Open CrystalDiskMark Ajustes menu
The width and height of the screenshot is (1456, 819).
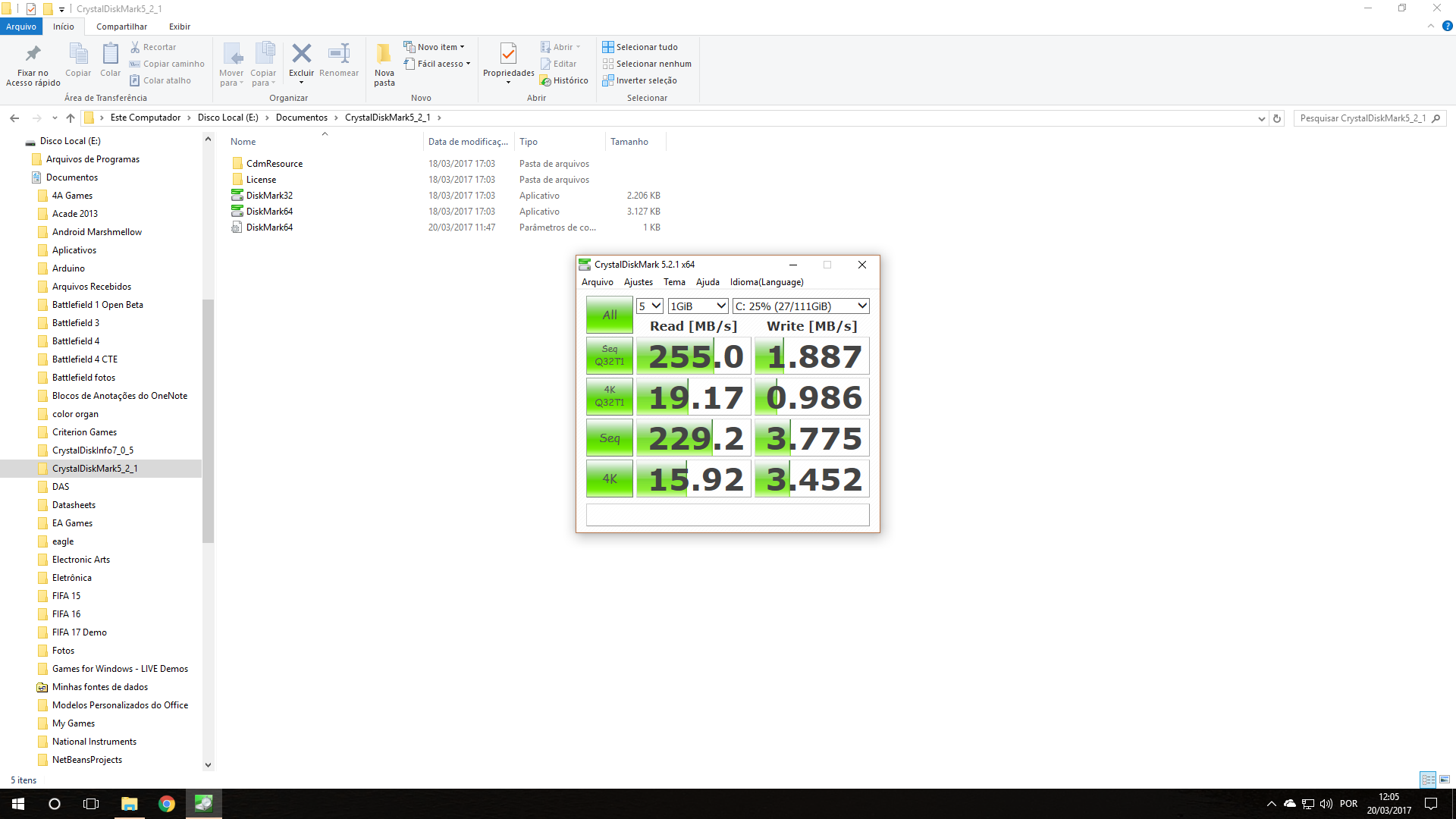pyautogui.click(x=638, y=282)
